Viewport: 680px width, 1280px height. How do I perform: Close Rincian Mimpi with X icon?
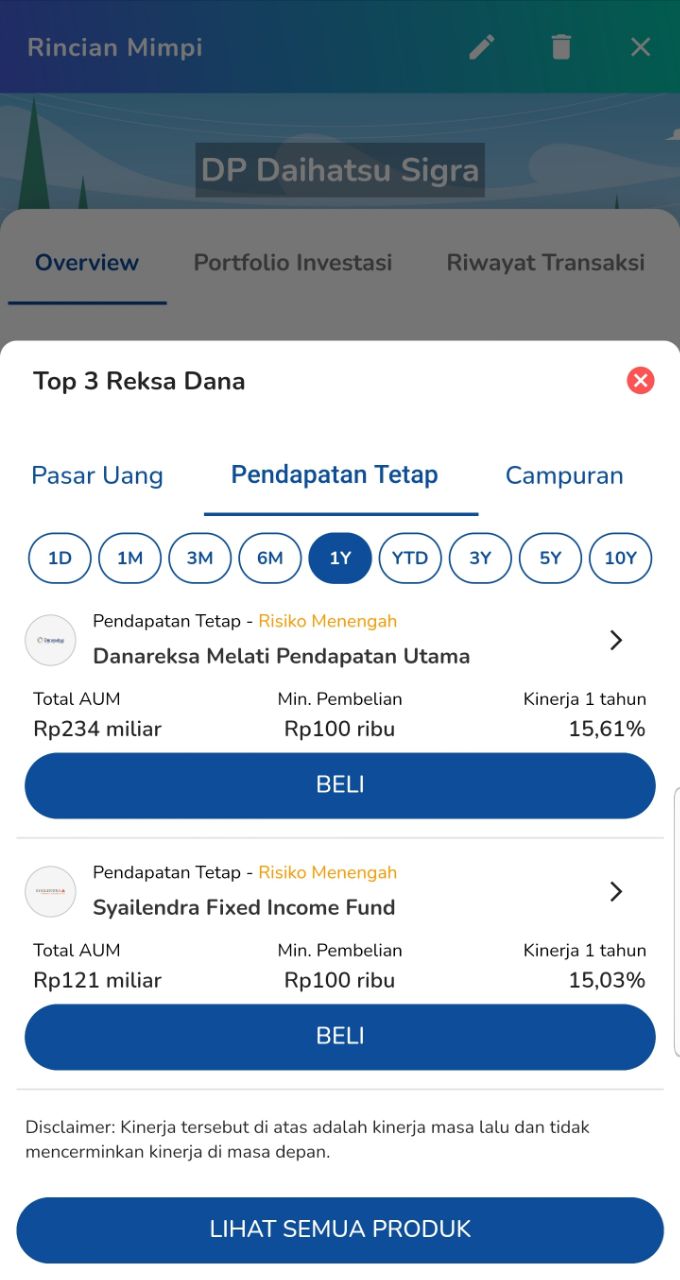(x=640, y=47)
